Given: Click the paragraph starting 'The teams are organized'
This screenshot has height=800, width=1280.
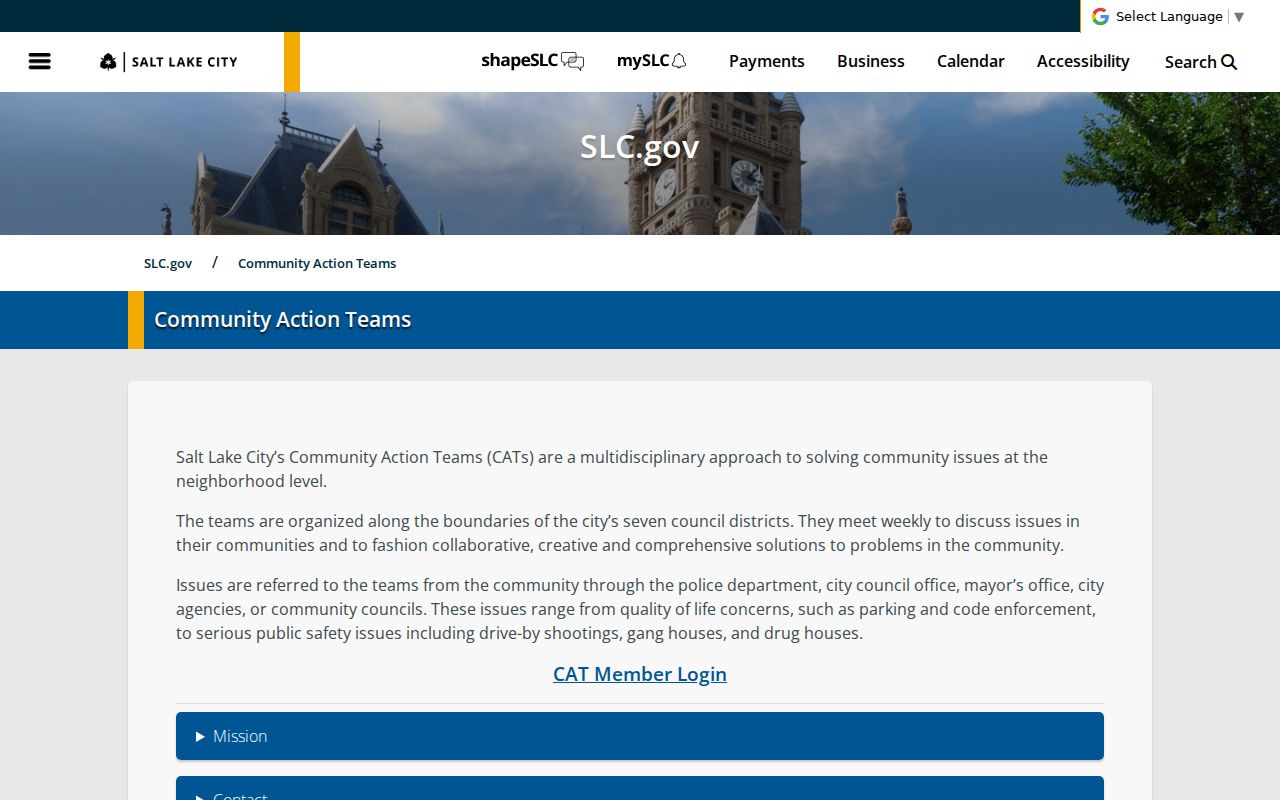Looking at the screenshot, I should coord(640,533).
